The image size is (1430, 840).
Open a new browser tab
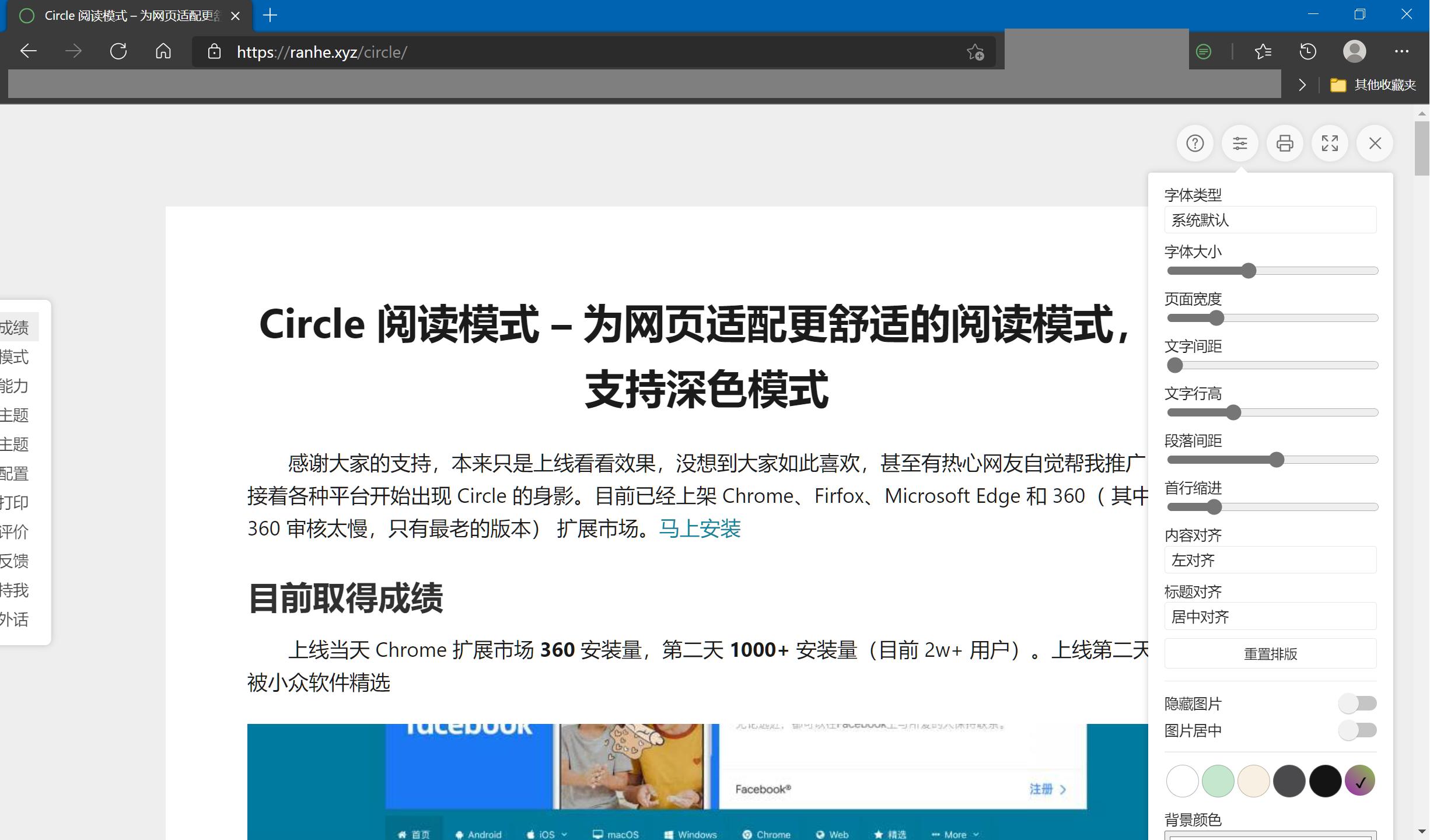270,16
